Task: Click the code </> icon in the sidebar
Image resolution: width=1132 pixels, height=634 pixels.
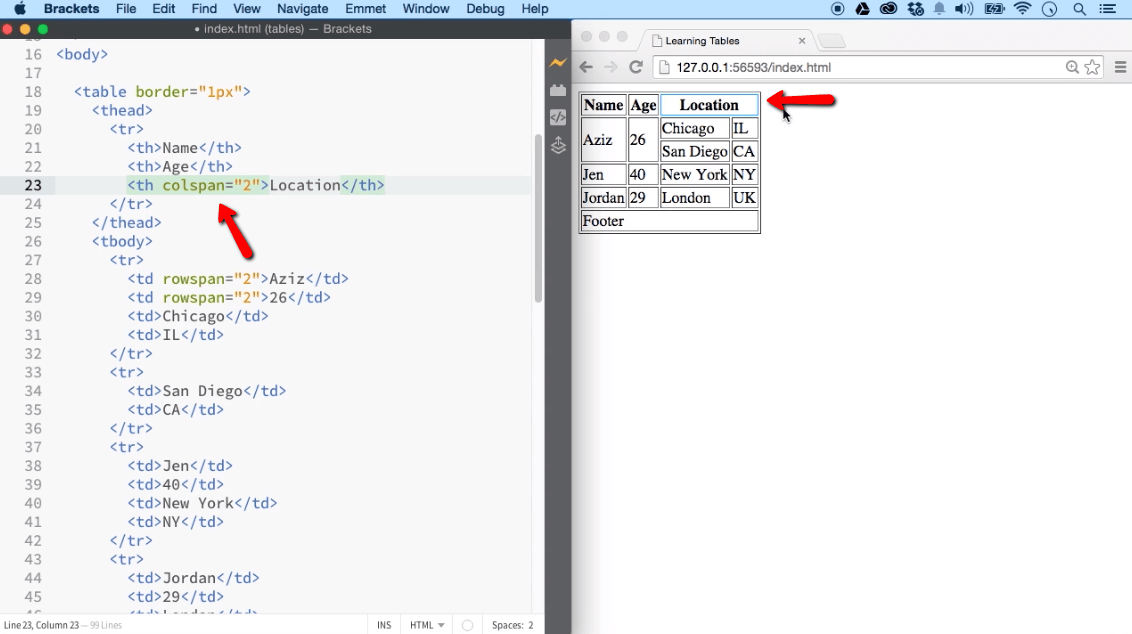Action: click(x=557, y=117)
